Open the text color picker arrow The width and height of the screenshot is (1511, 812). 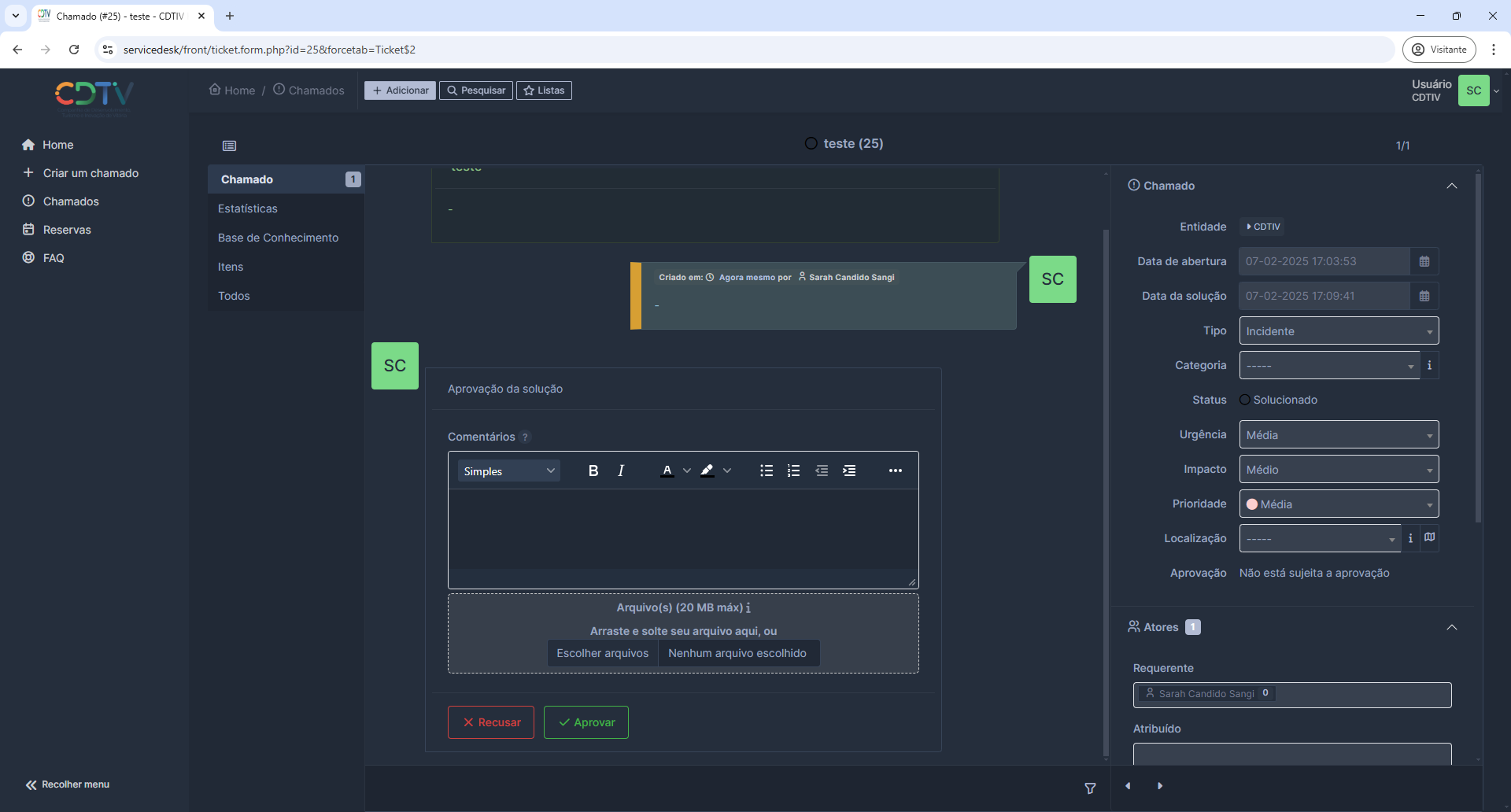pyautogui.click(x=687, y=471)
